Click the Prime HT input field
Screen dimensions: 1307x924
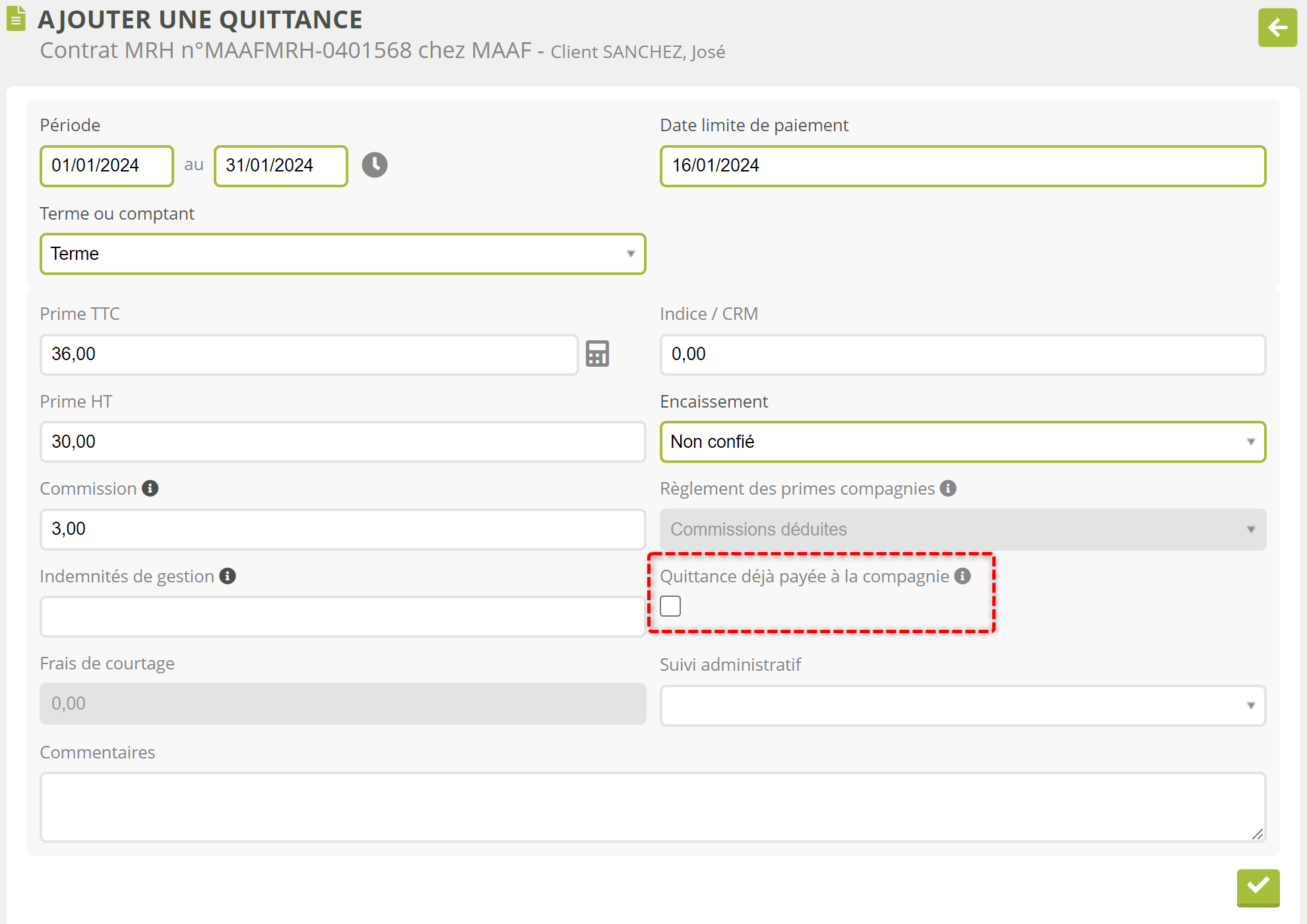click(x=342, y=442)
